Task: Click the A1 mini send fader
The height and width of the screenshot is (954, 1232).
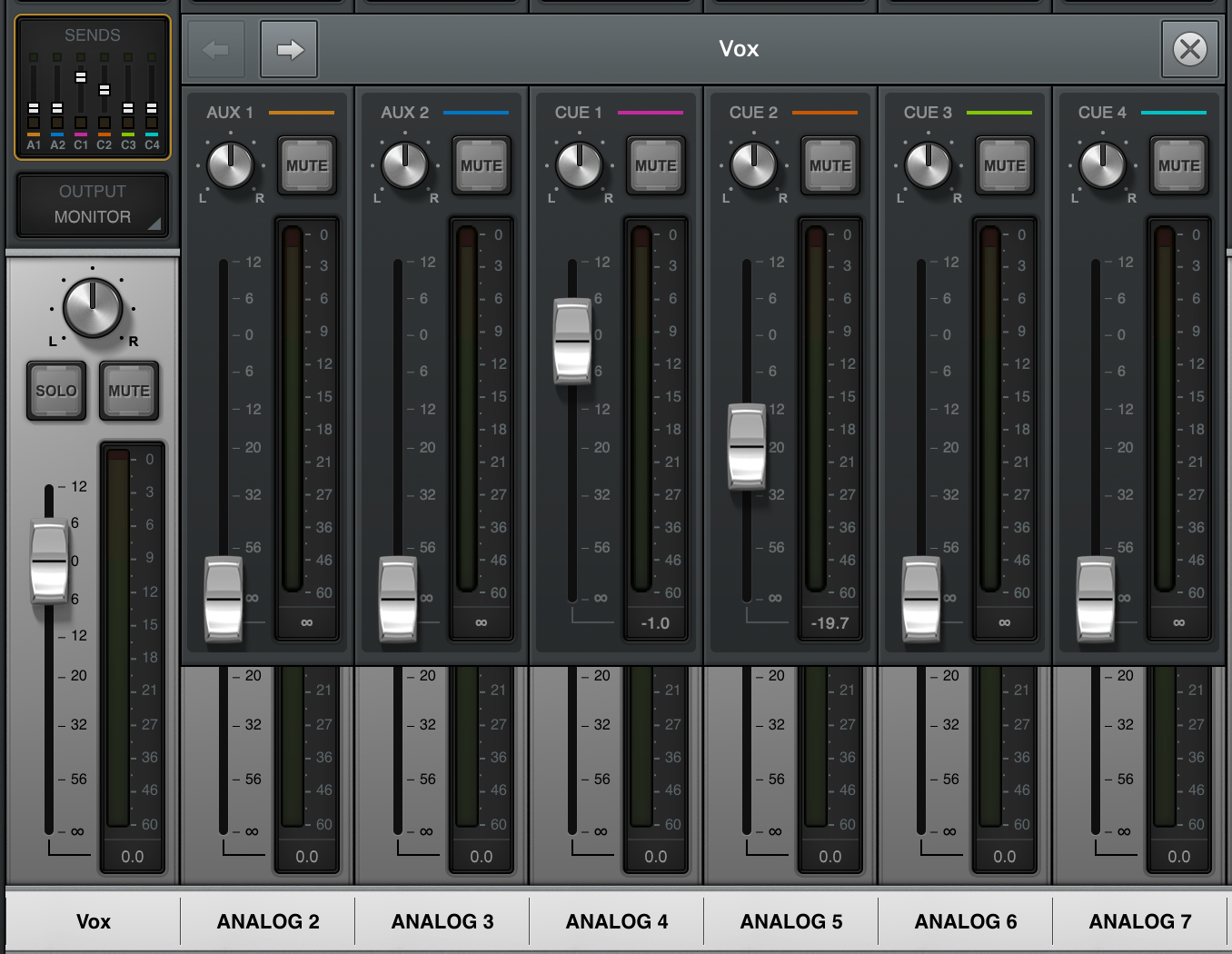Action: [x=34, y=108]
